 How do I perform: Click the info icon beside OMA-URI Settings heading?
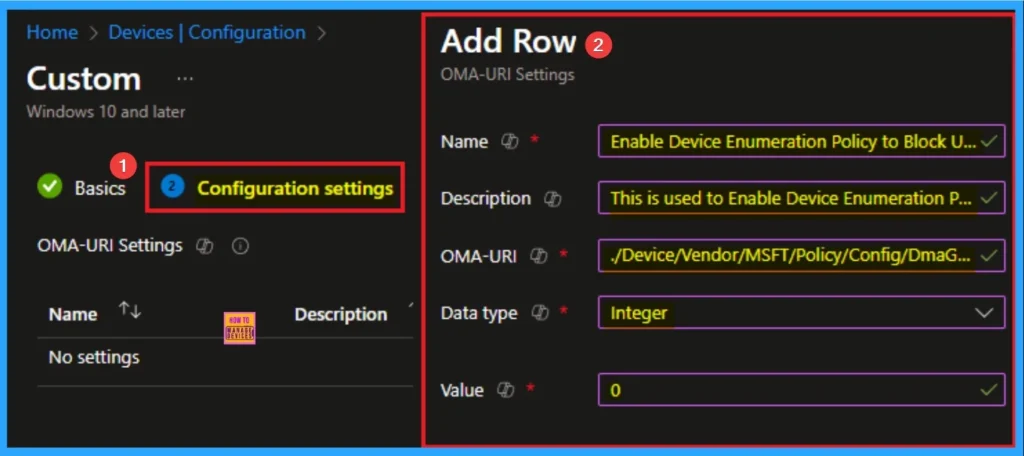coord(240,245)
